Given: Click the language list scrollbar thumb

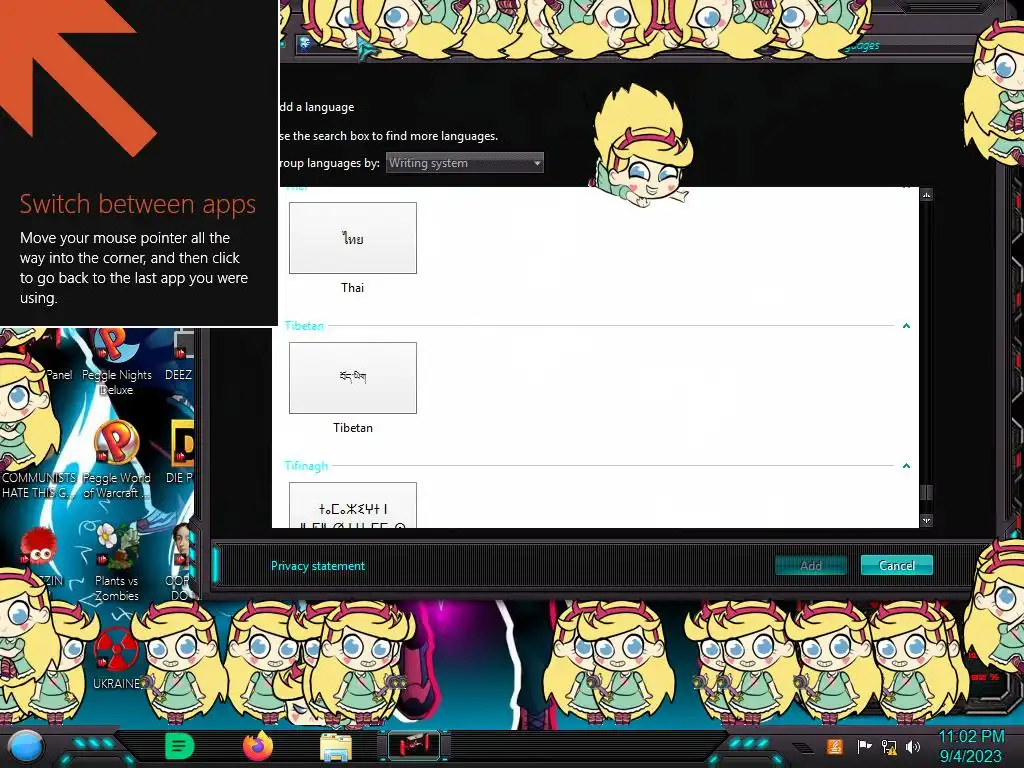Looking at the screenshot, I should [926, 492].
